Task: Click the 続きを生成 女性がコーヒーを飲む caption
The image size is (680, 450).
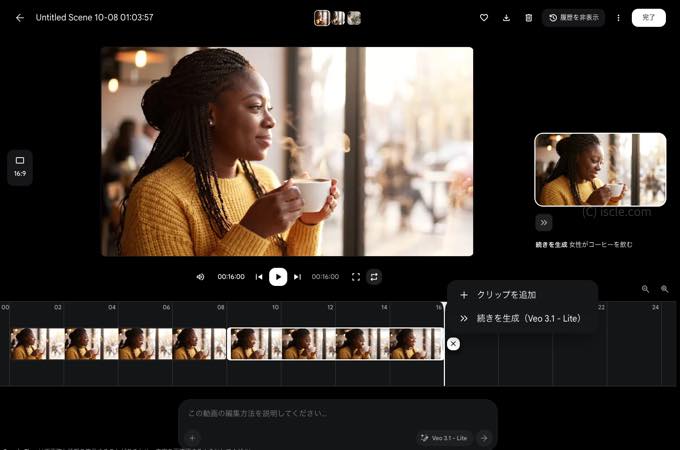Action: pyautogui.click(x=584, y=245)
